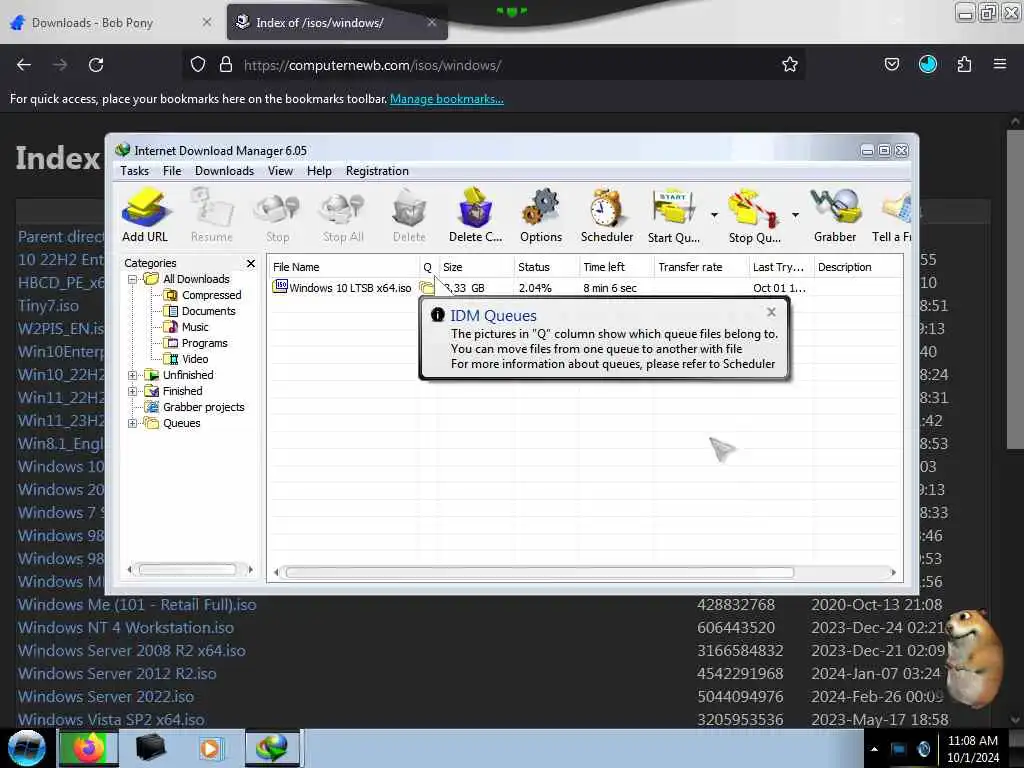Open the Registration menu
Image resolution: width=1024 pixels, height=768 pixels.
click(377, 171)
